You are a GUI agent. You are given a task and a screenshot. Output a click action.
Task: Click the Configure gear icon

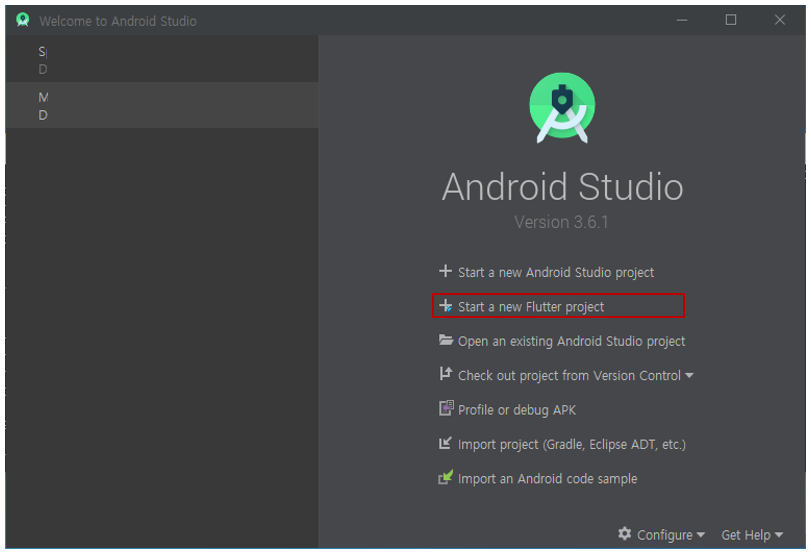pyautogui.click(x=625, y=534)
